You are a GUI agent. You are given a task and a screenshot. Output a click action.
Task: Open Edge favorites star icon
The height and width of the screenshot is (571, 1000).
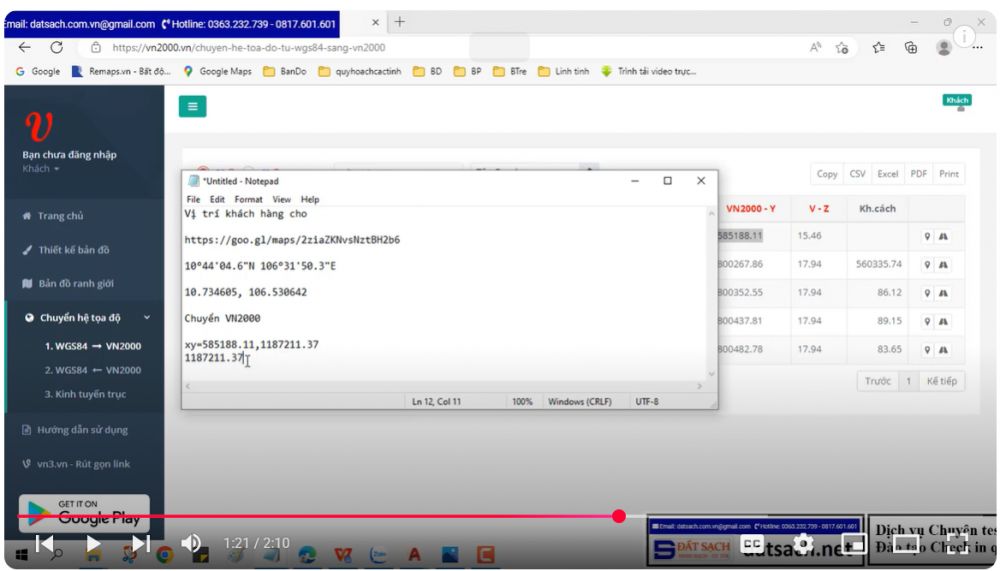(876, 47)
